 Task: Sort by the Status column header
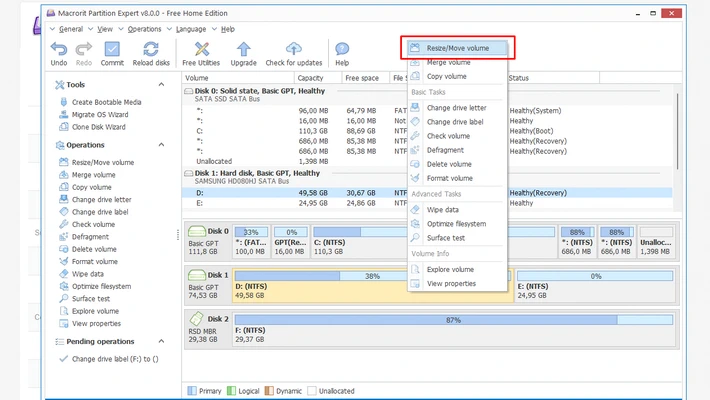click(552, 78)
